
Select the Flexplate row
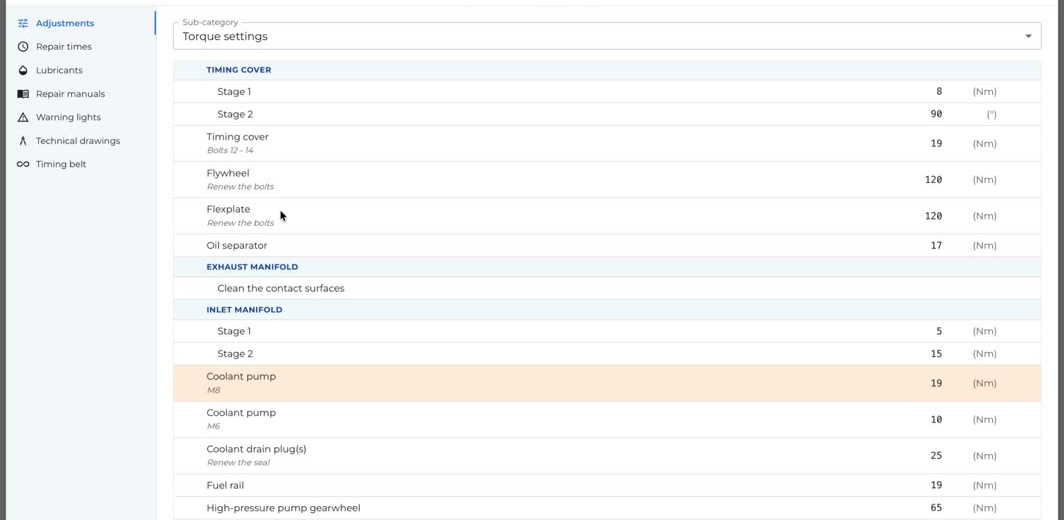click(607, 216)
